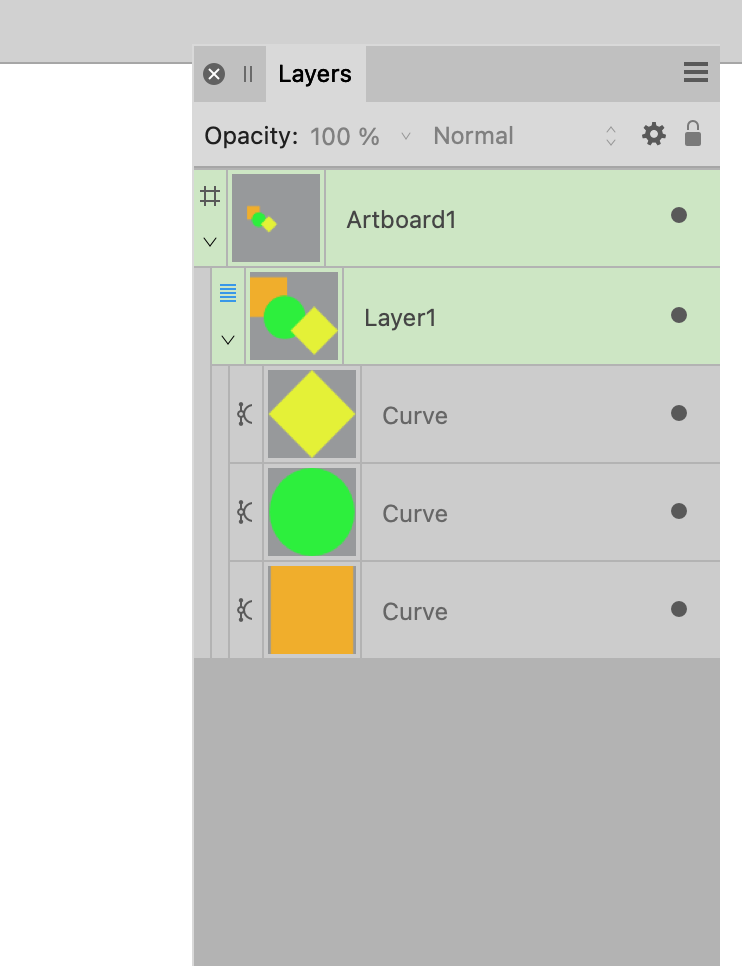Screen dimensions: 742x966
Task: Select the Artboard1 layer row
Action: coord(457,218)
